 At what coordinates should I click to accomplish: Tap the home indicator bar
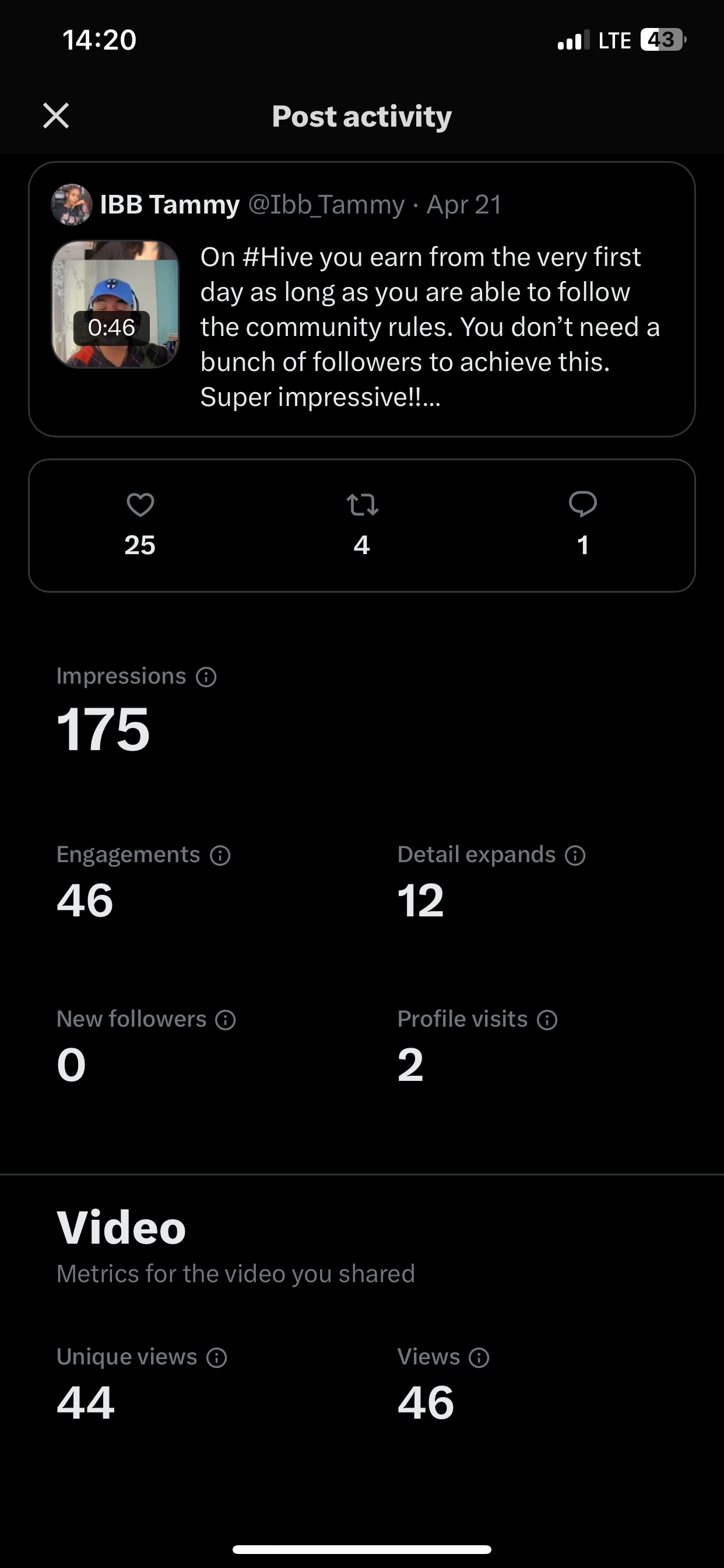tap(362, 1549)
